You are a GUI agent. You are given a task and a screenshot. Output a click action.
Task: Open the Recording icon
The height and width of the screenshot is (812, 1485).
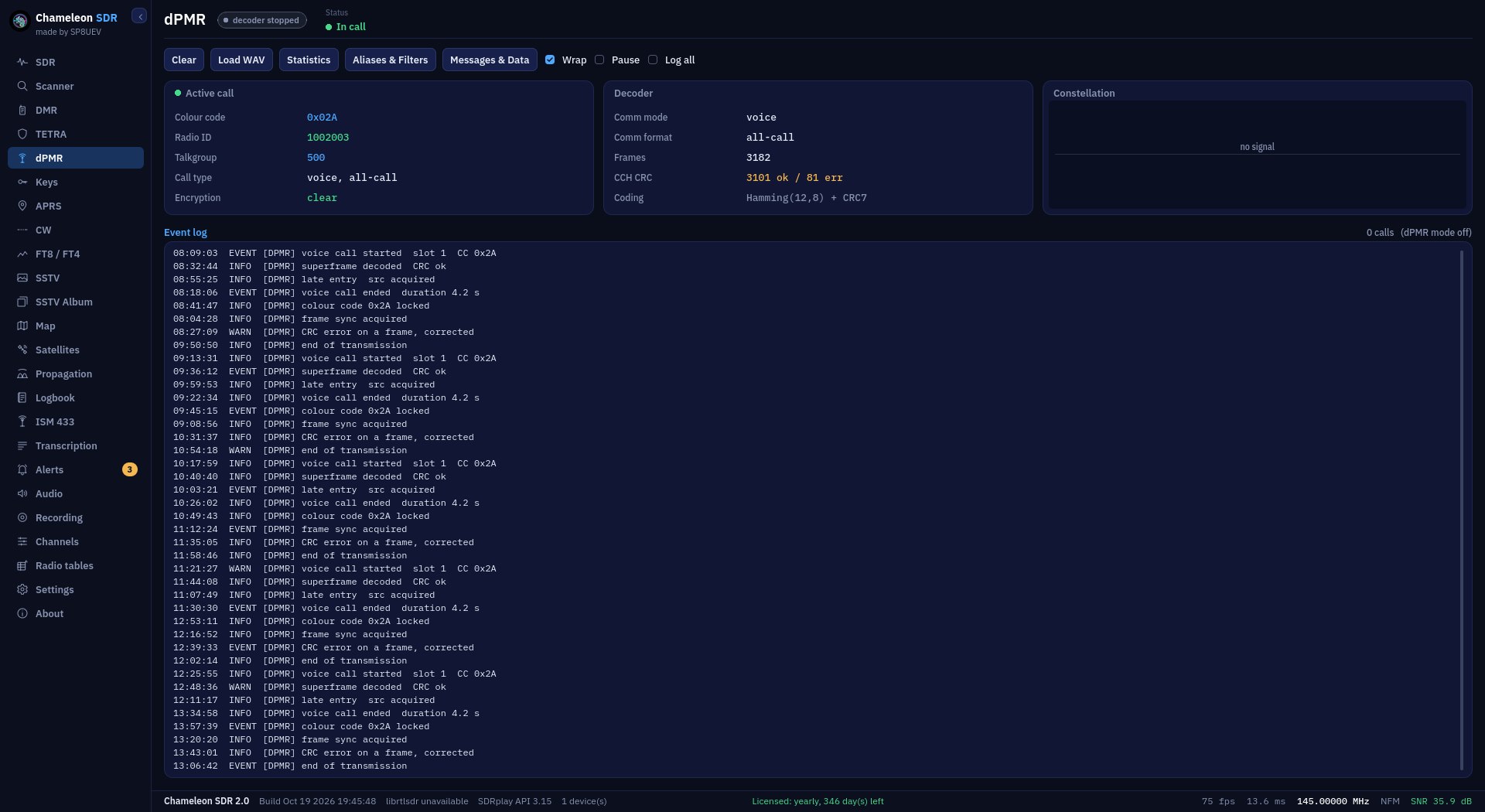[x=22, y=517]
